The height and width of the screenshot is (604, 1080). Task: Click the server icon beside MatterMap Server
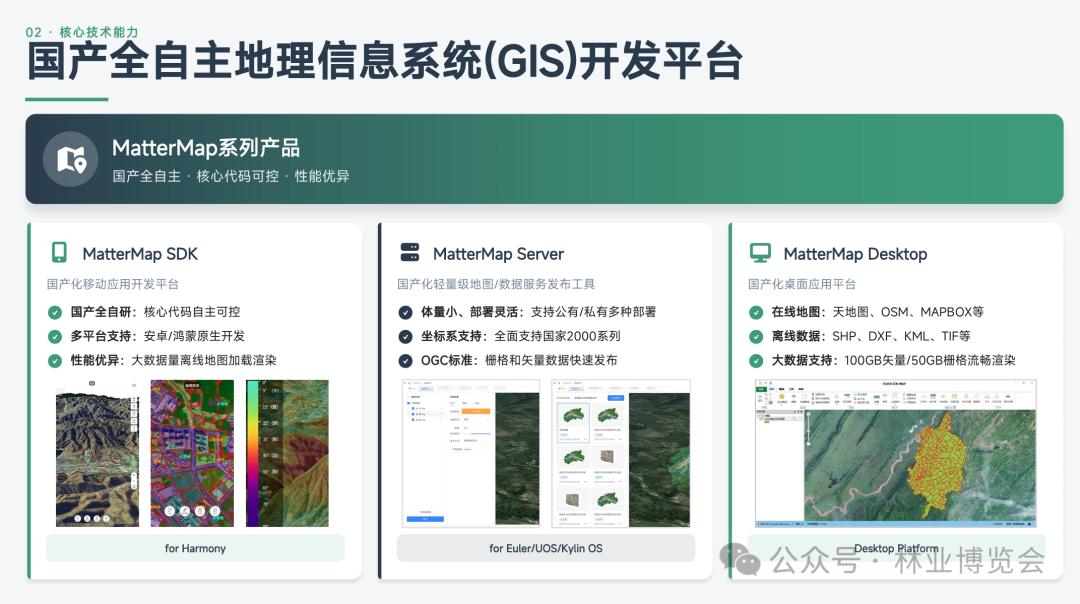410,253
